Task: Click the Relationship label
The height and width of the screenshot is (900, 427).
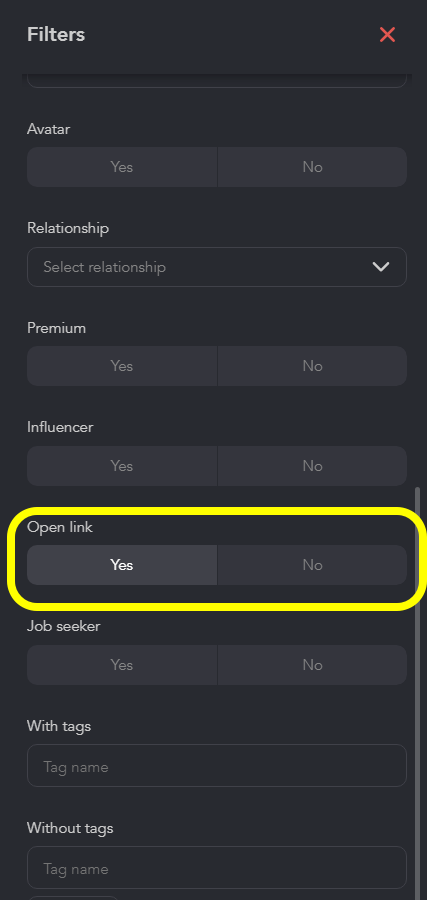Action: (x=68, y=228)
